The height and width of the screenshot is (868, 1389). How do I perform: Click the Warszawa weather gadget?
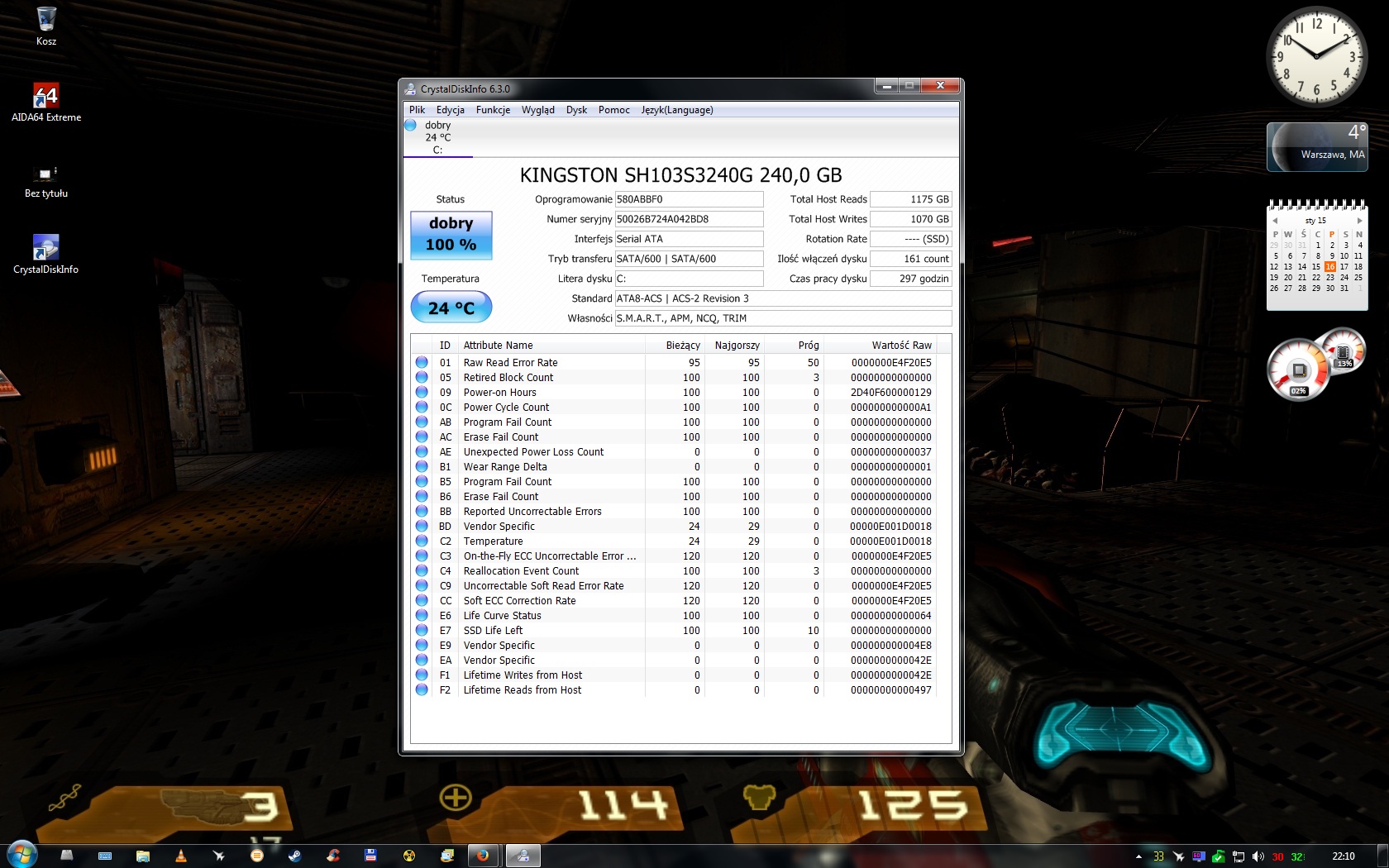coord(1317,147)
